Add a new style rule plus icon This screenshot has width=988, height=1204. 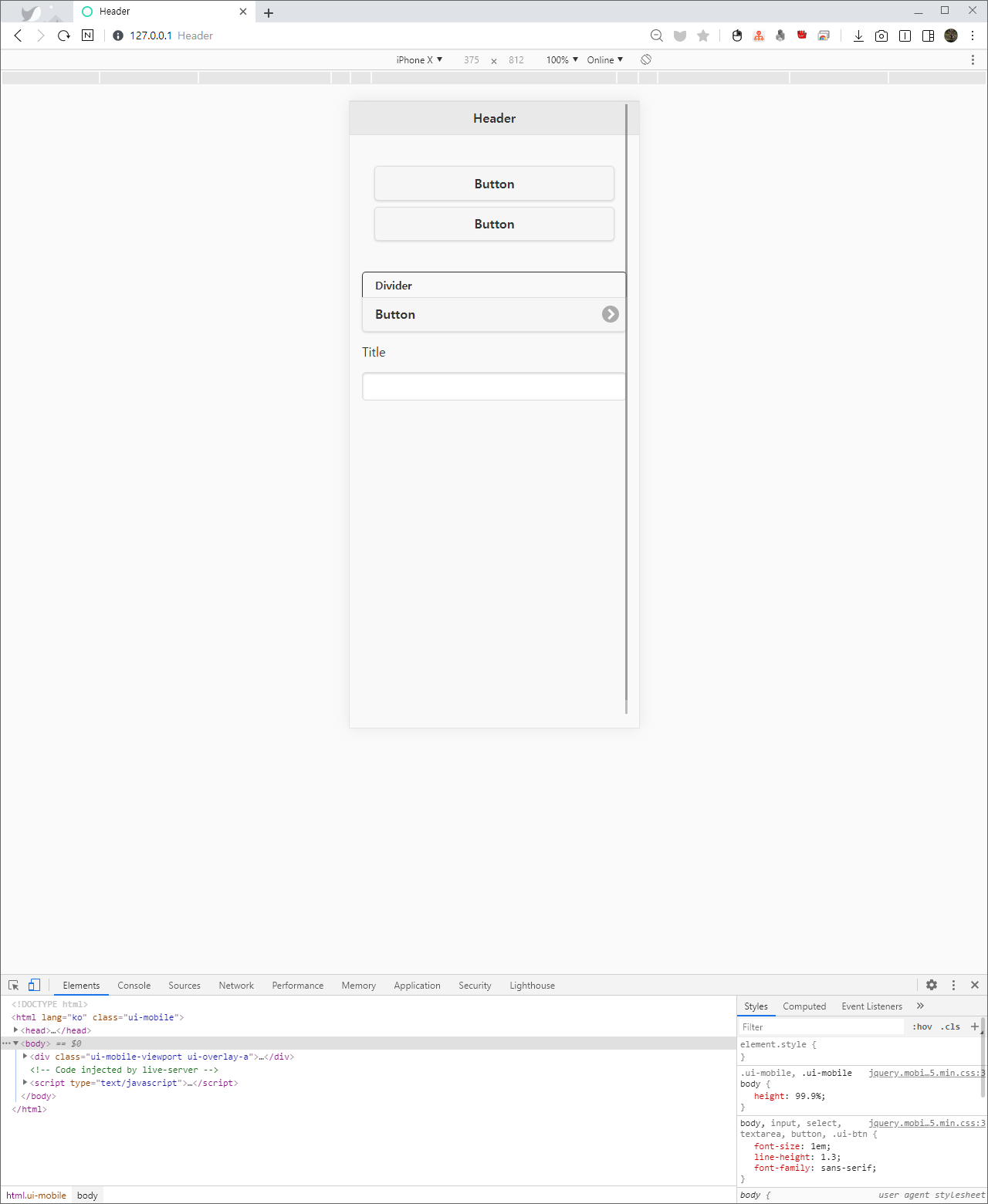pos(974,1026)
